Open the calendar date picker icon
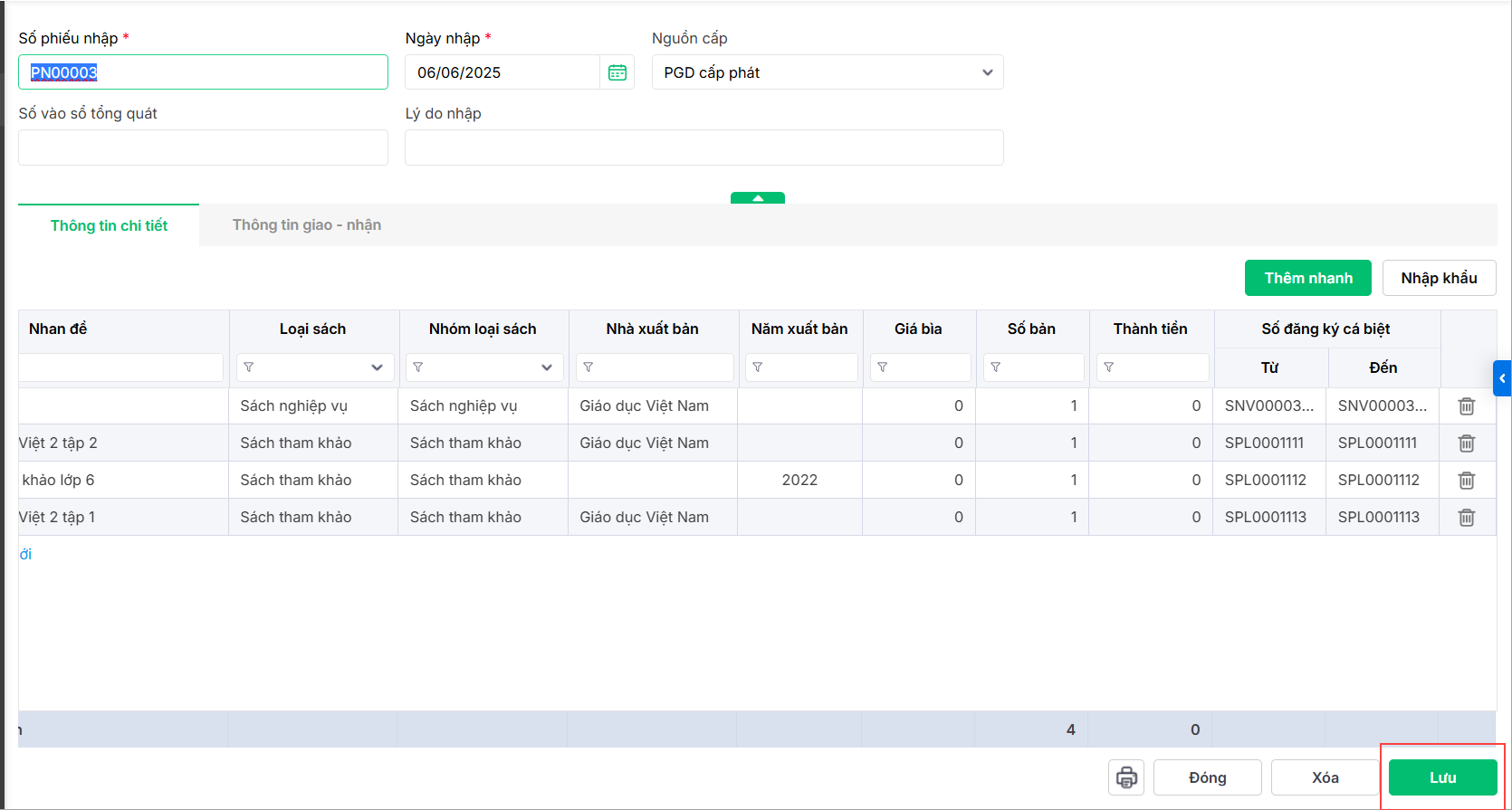Viewport: 1512px width, 810px height. pos(617,72)
